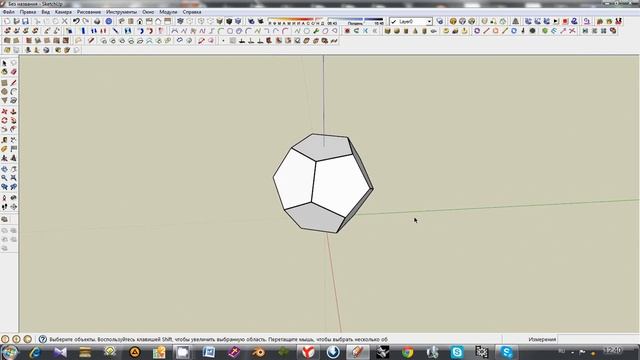
Task: Select the arrow Select tool
Action: [4, 63]
